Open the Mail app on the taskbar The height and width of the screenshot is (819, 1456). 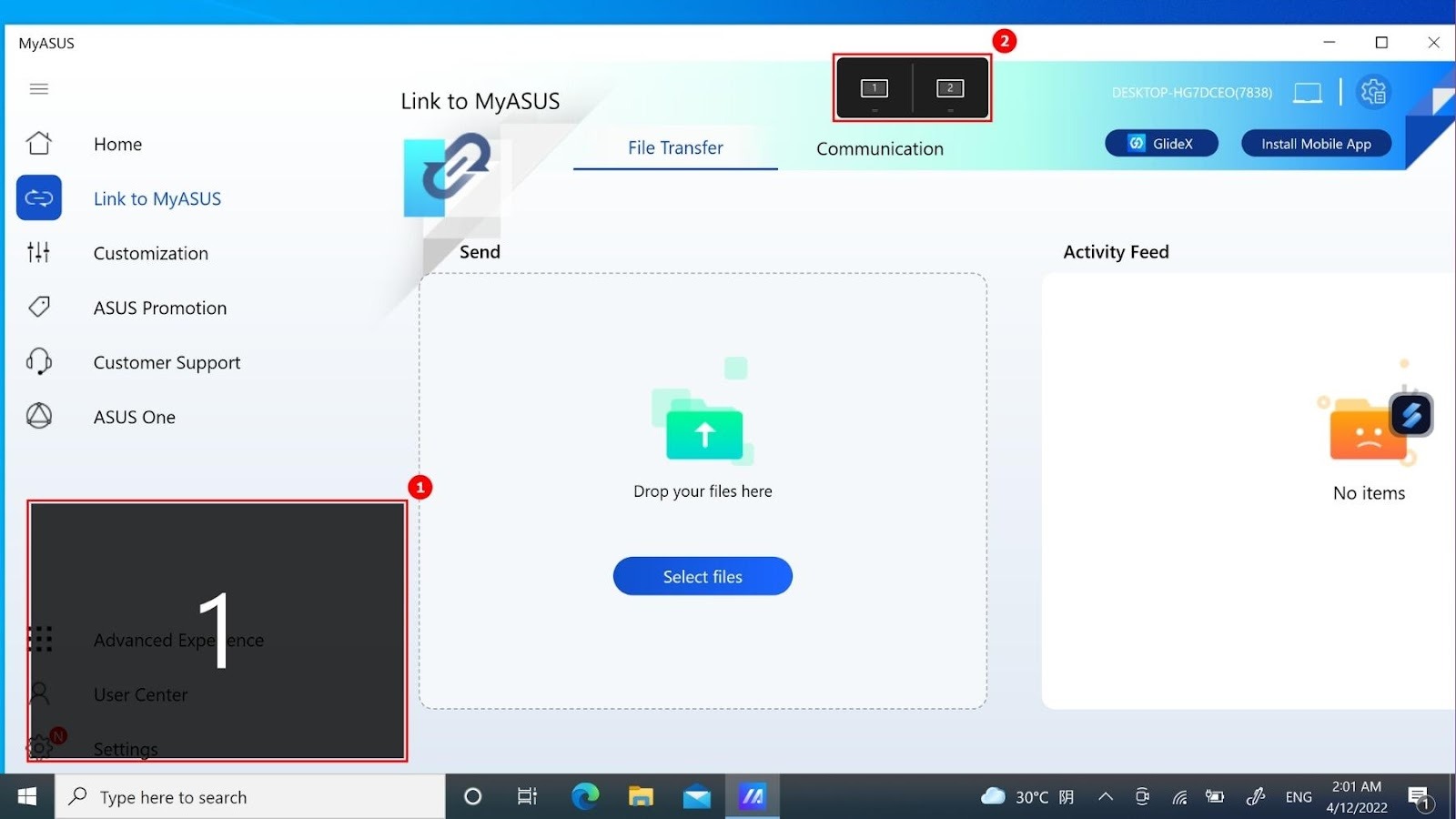coord(697,796)
